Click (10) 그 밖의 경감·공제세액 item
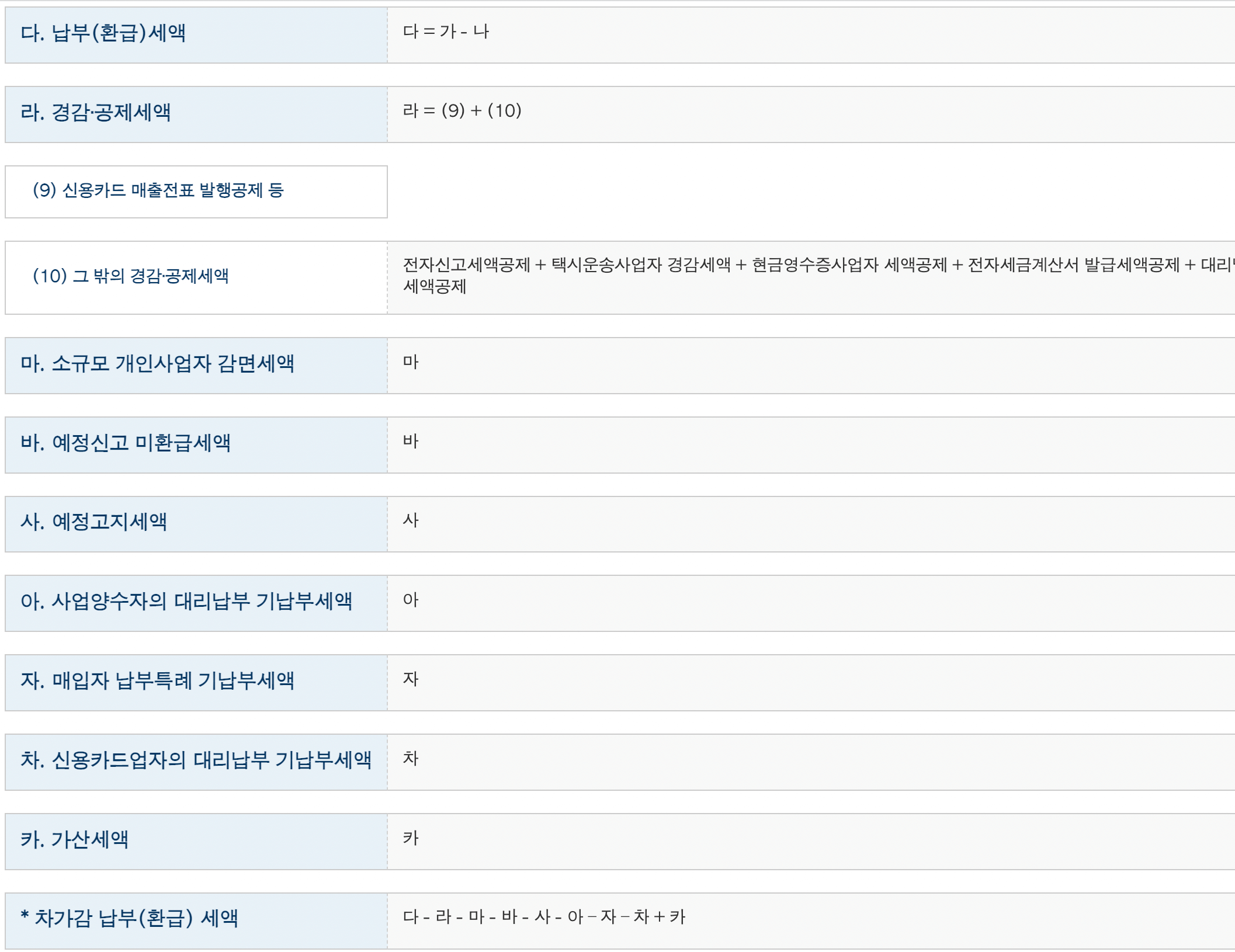Viewport: 1235px width, 952px height. [x=130, y=276]
